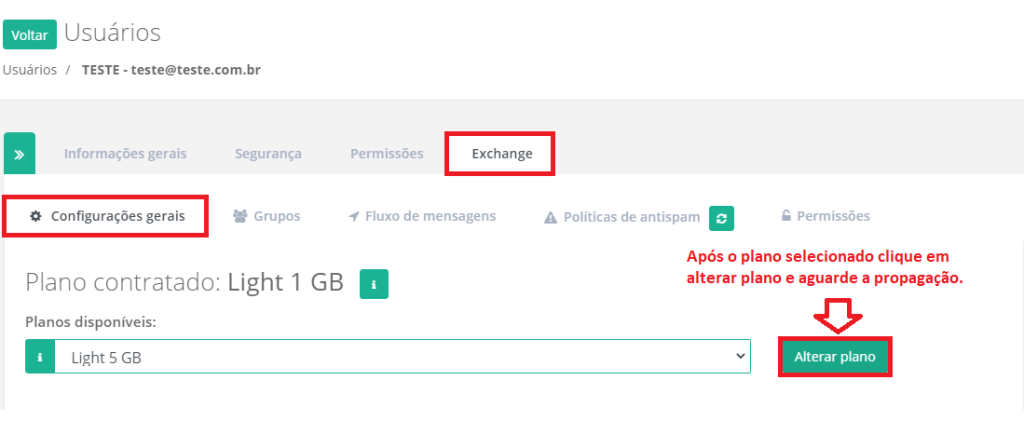
Task: Open the Exchange Permissões sub-tab
Action: [x=825, y=216]
